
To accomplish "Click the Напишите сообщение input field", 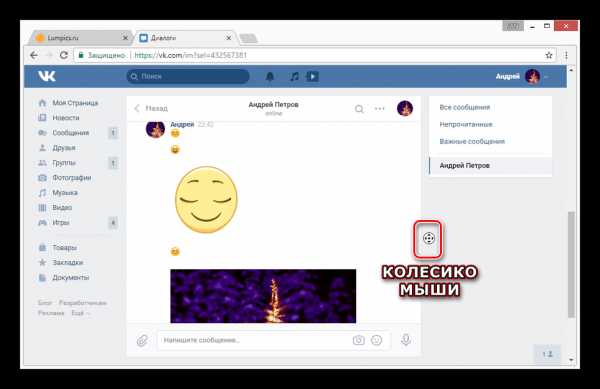I will [x=254, y=340].
